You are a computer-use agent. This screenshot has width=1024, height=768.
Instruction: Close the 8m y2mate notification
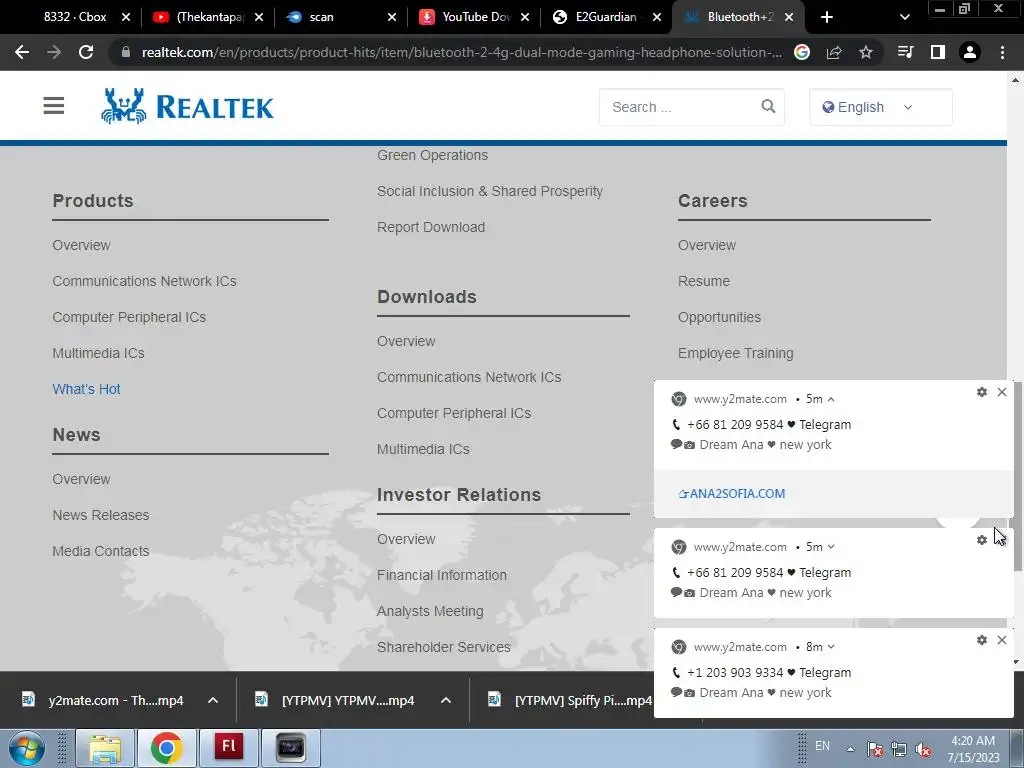pos(1002,640)
